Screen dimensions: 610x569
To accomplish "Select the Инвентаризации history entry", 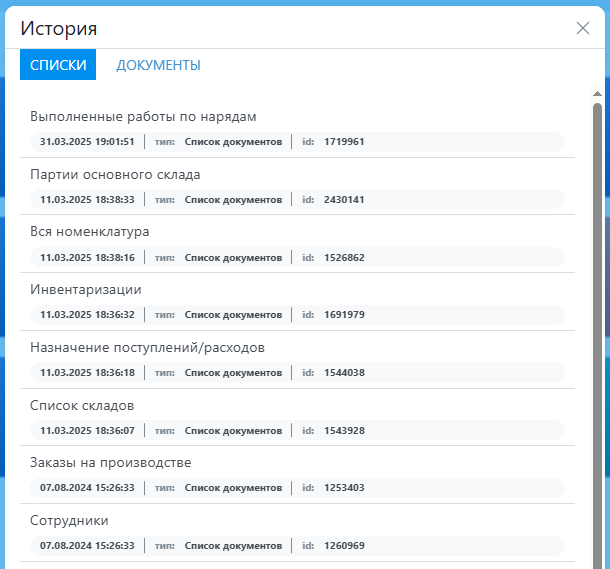I will 86,289.
